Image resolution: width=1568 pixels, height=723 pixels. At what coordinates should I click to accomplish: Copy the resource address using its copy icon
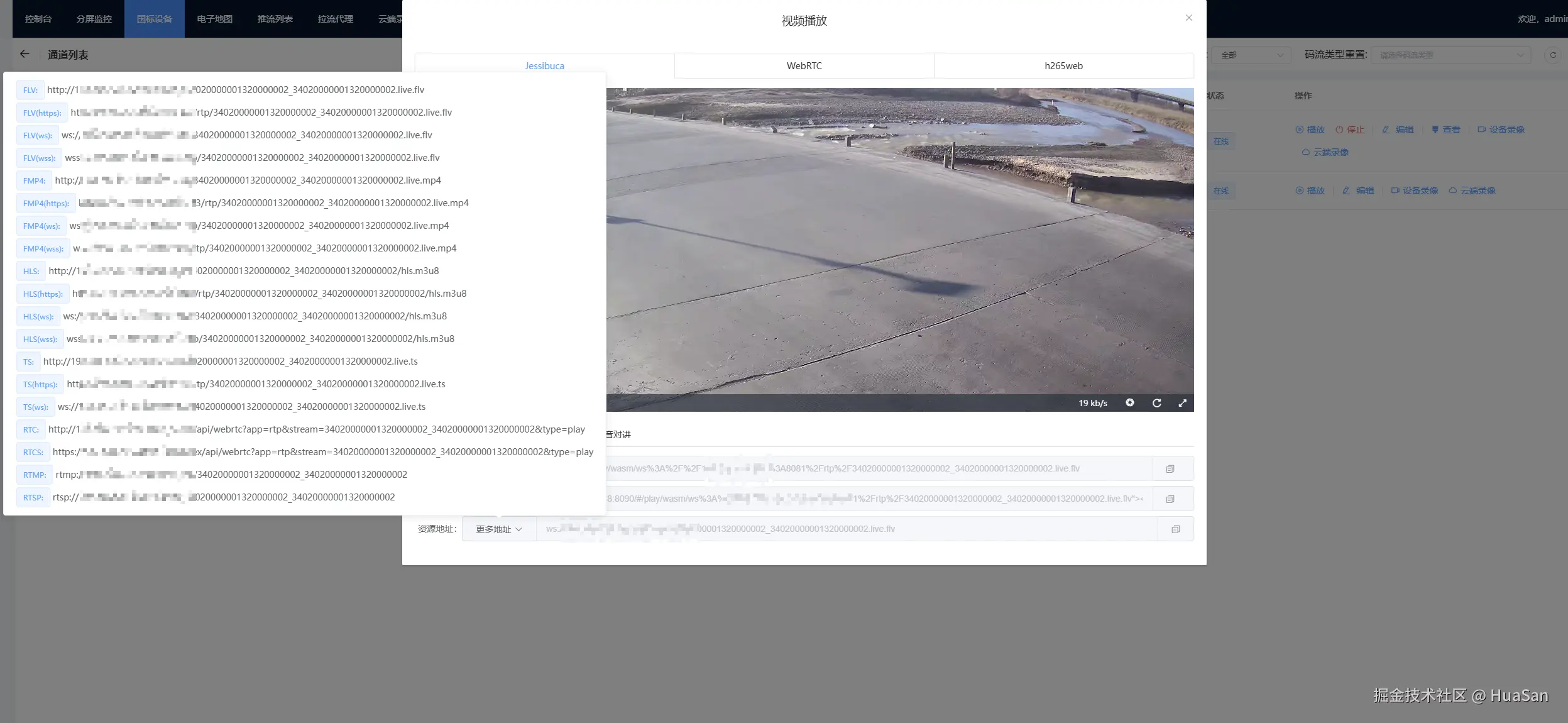pos(1175,529)
